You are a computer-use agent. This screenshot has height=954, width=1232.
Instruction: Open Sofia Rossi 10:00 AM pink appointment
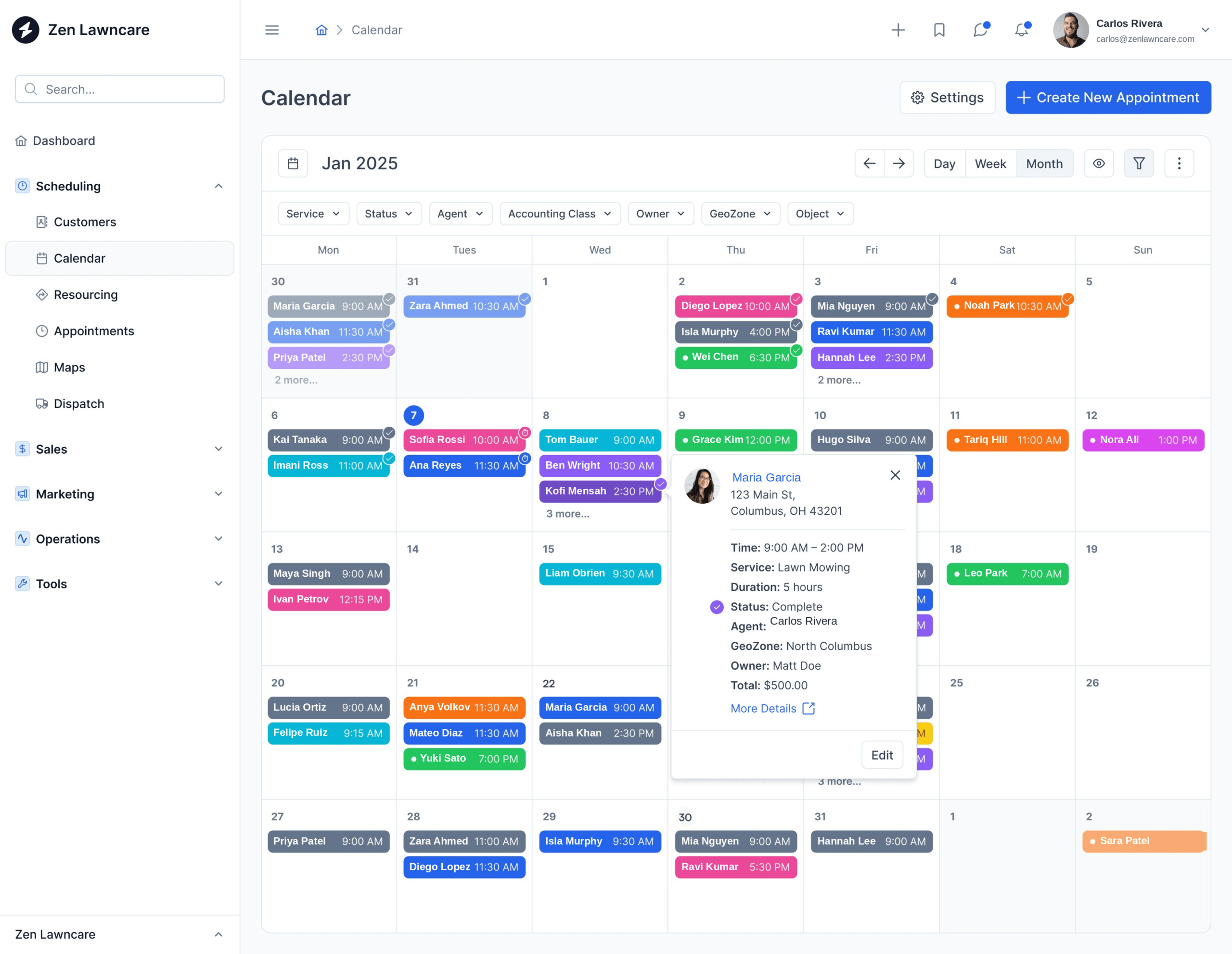point(464,440)
